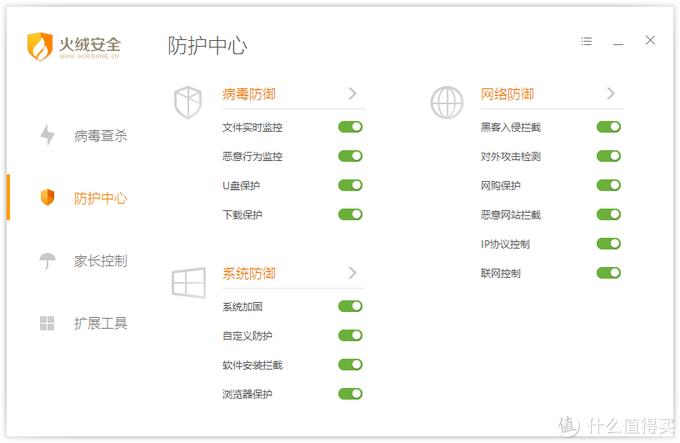Click the 联网控制 label
The width and height of the screenshot is (680, 443).
500,274
